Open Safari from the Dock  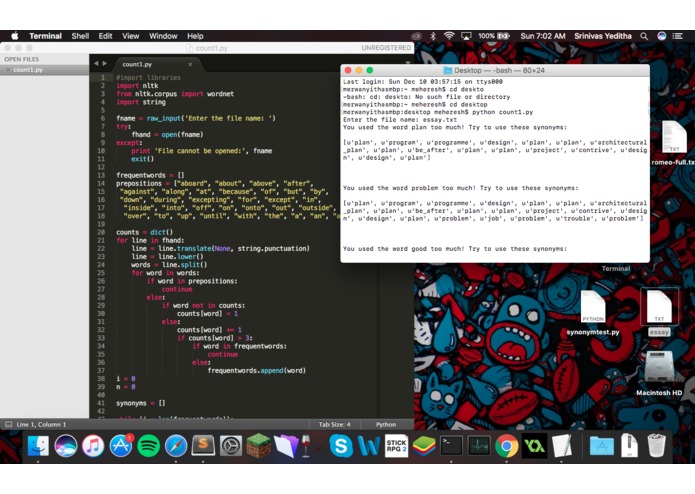click(176, 446)
